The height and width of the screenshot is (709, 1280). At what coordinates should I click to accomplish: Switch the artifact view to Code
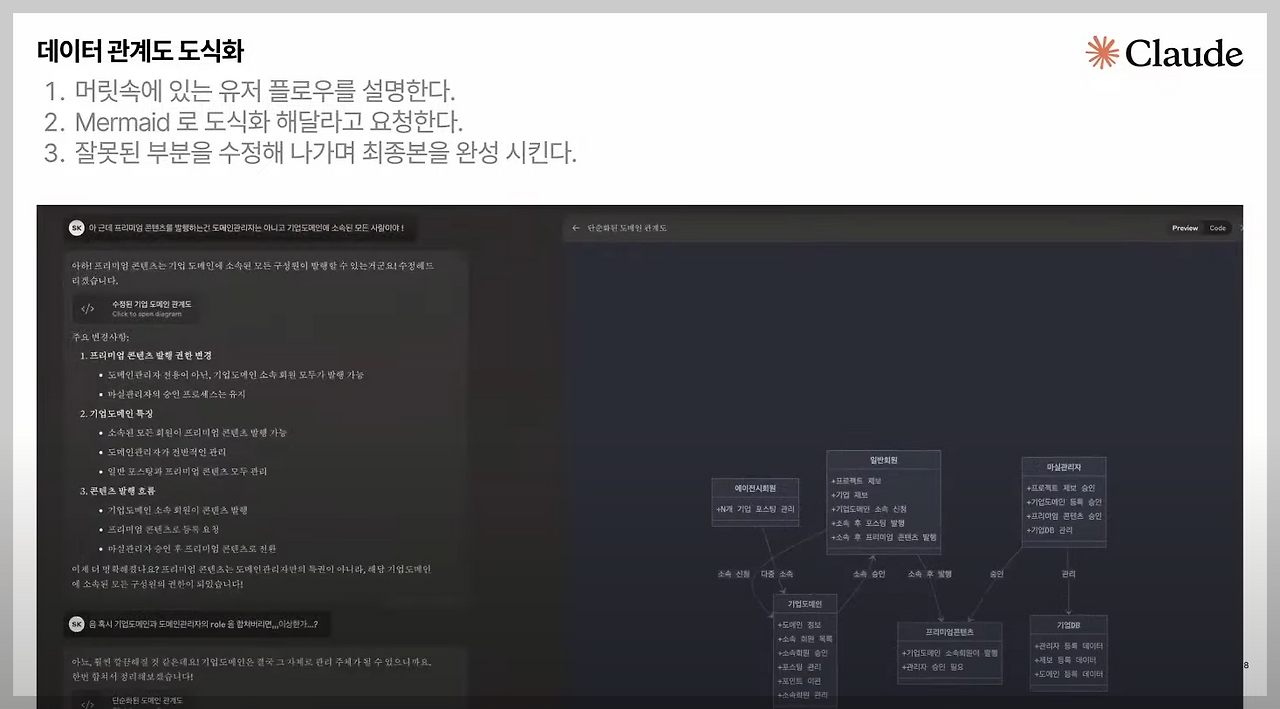[1217, 228]
